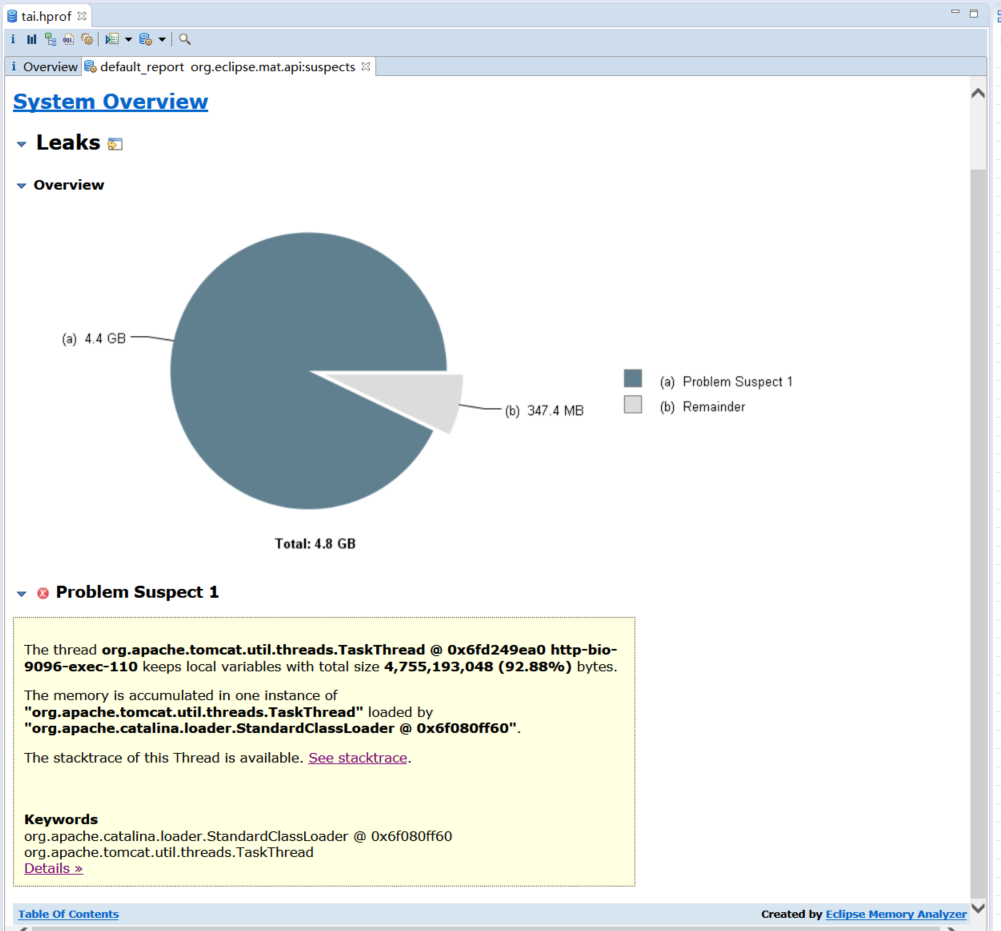Image resolution: width=1001 pixels, height=931 pixels.
Task: Click the scroll down arrow of report
Action: pos(978,908)
